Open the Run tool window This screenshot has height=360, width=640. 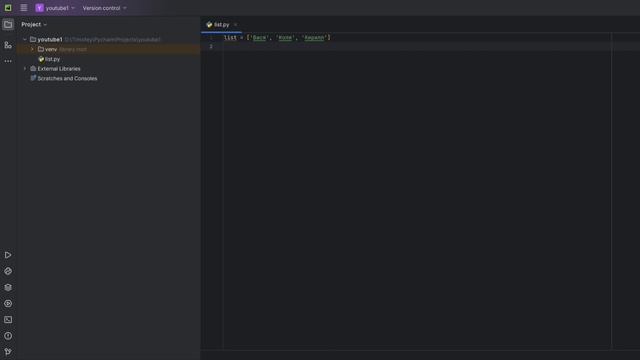pos(8,255)
